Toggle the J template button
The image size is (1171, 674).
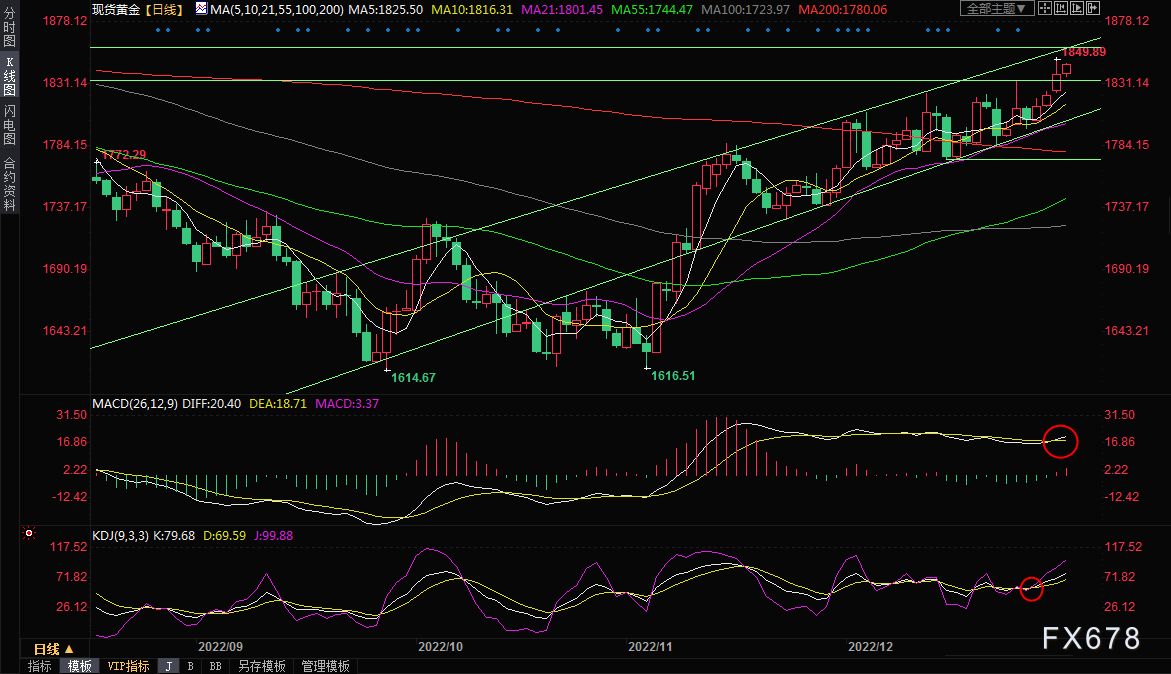tap(168, 666)
